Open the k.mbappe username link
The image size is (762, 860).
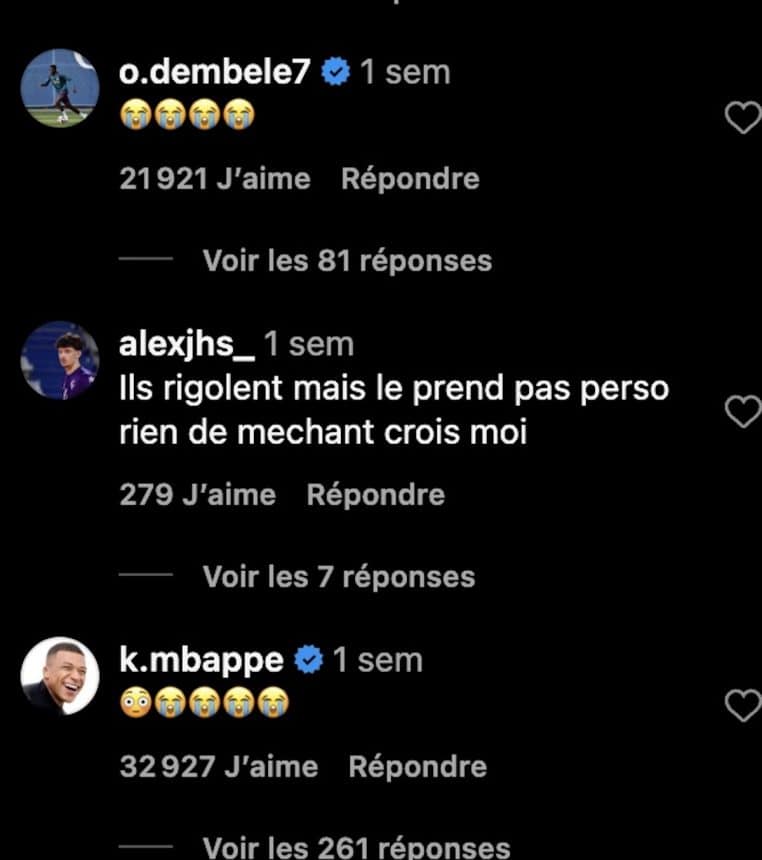pyautogui.click(x=201, y=660)
